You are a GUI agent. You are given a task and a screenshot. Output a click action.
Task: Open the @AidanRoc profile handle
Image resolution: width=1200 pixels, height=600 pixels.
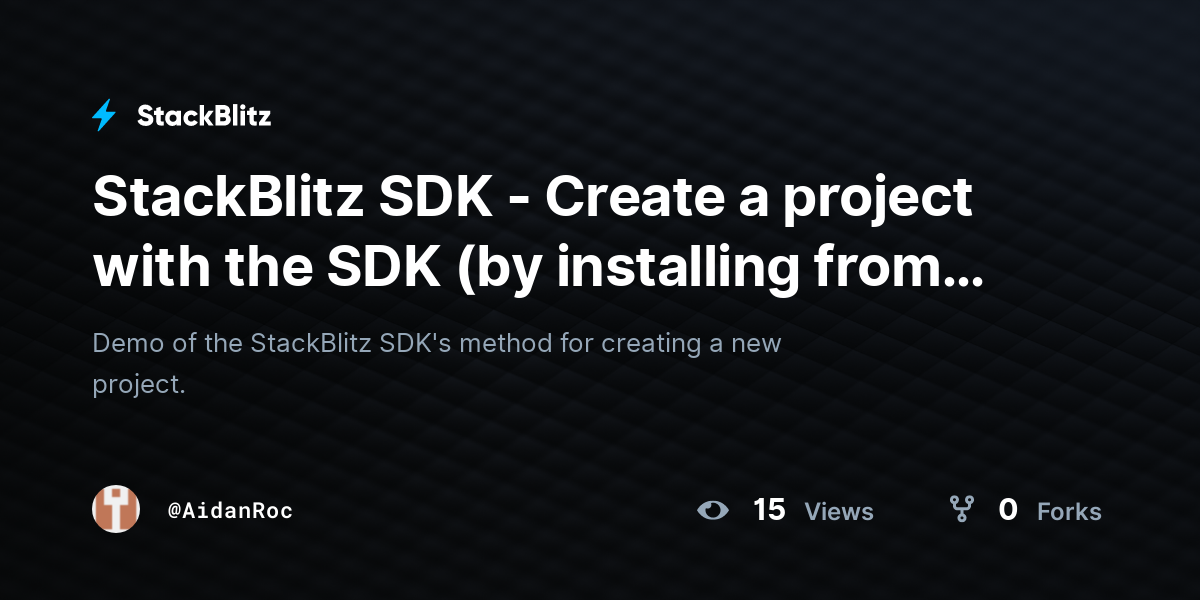coord(230,510)
